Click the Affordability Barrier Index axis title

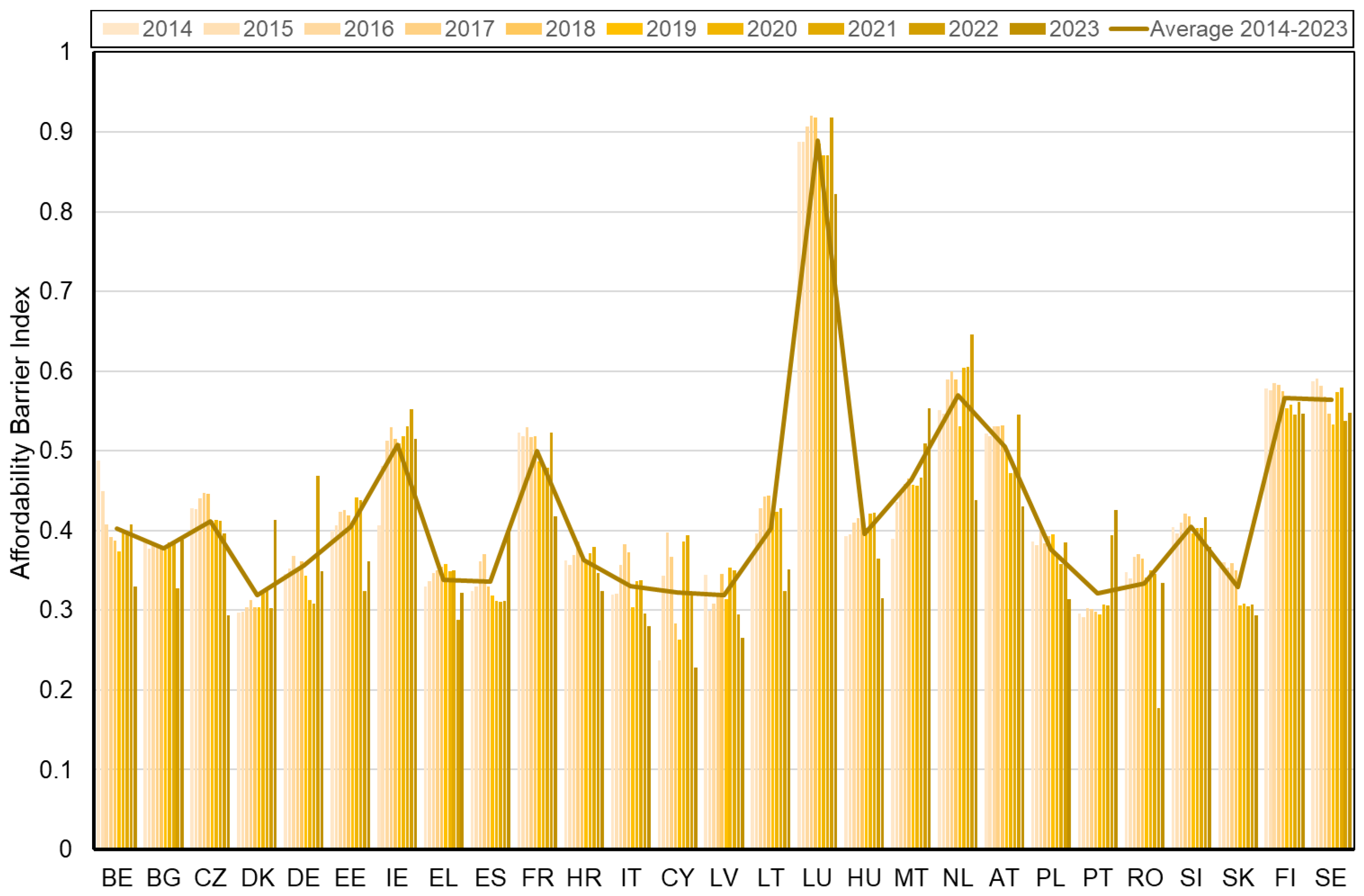coord(20,433)
